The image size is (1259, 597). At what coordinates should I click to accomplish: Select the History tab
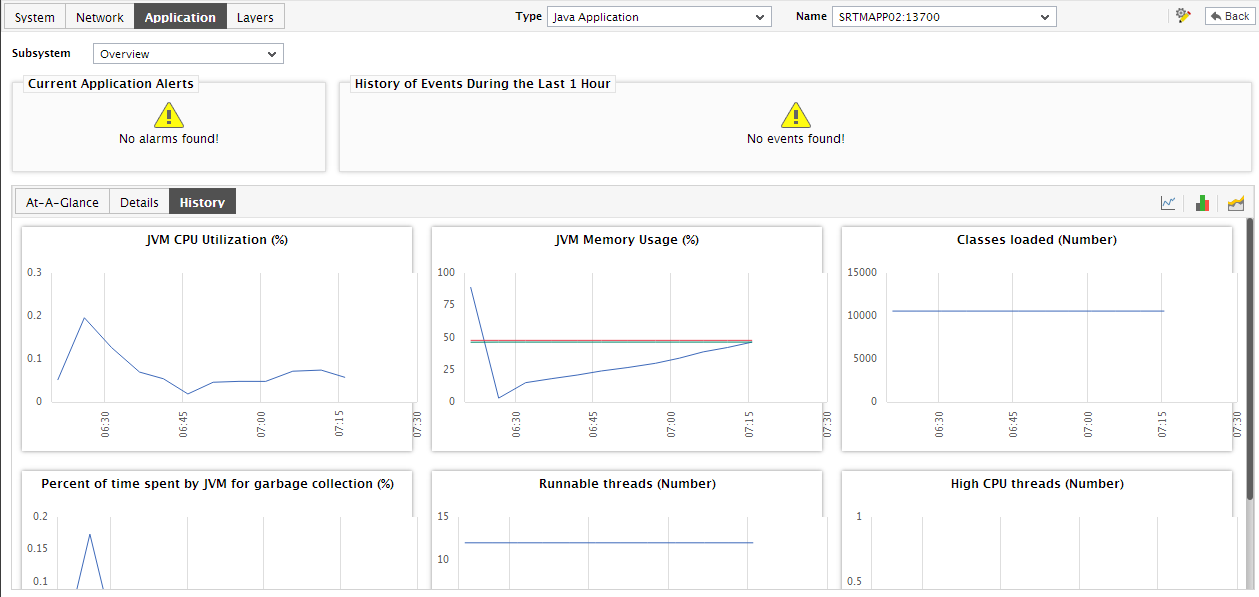pos(202,202)
